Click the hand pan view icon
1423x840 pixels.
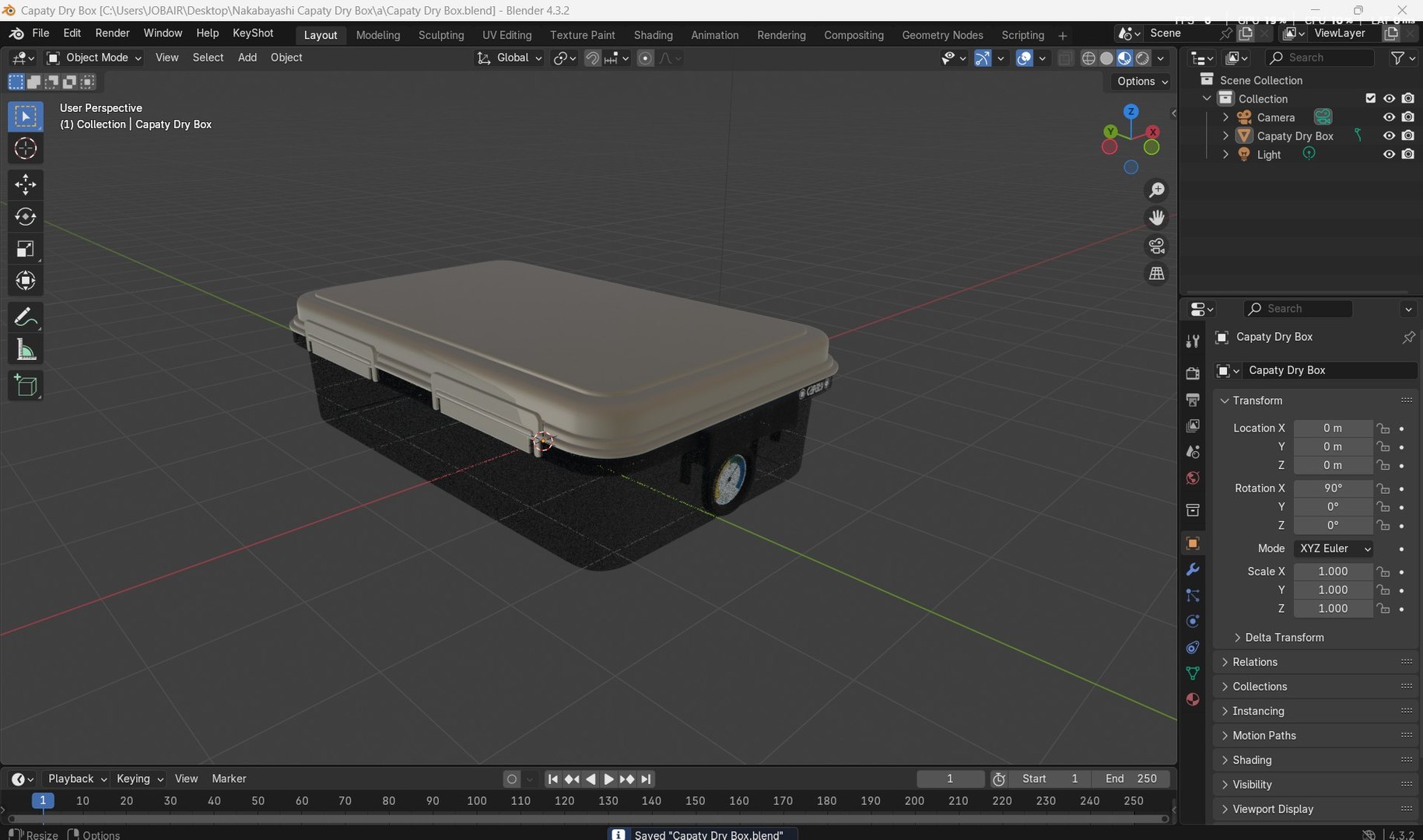point(1157,218)
